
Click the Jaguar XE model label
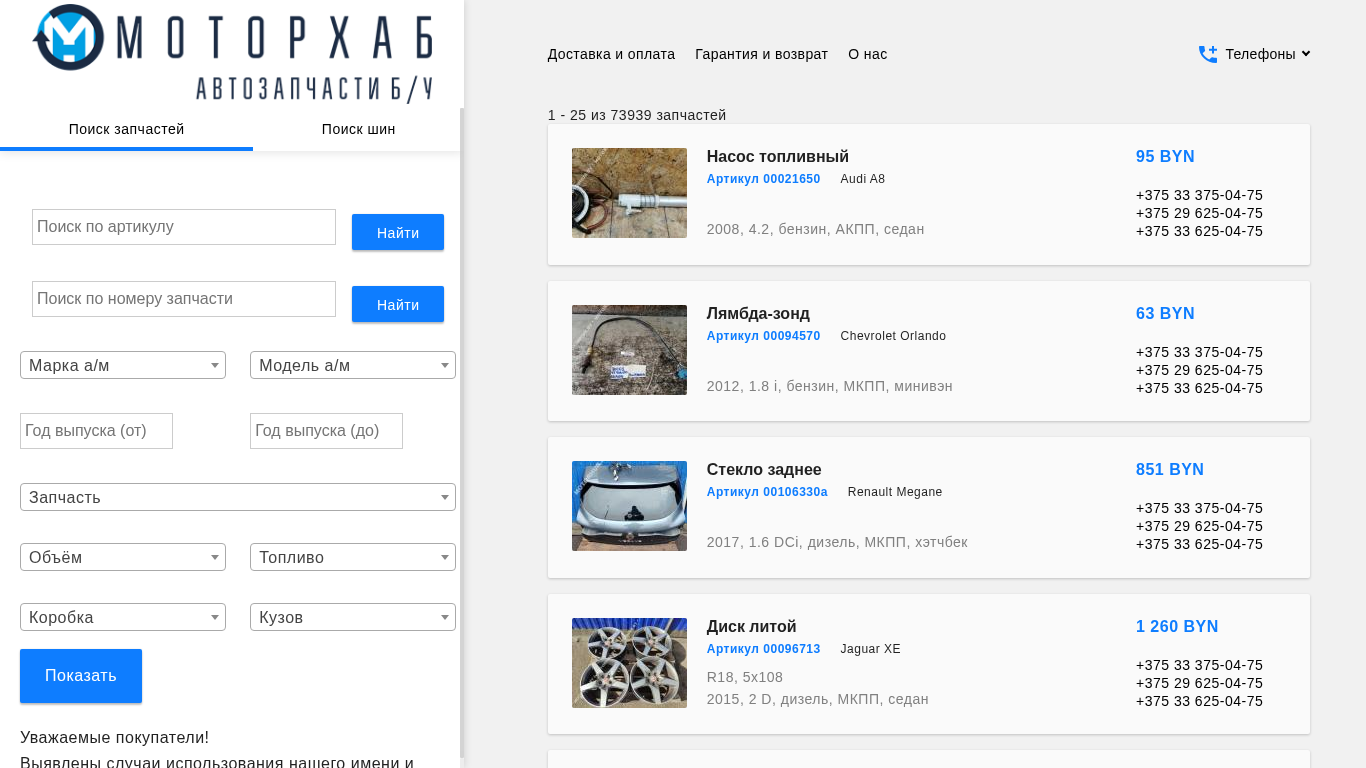click(x=870, y=649)
